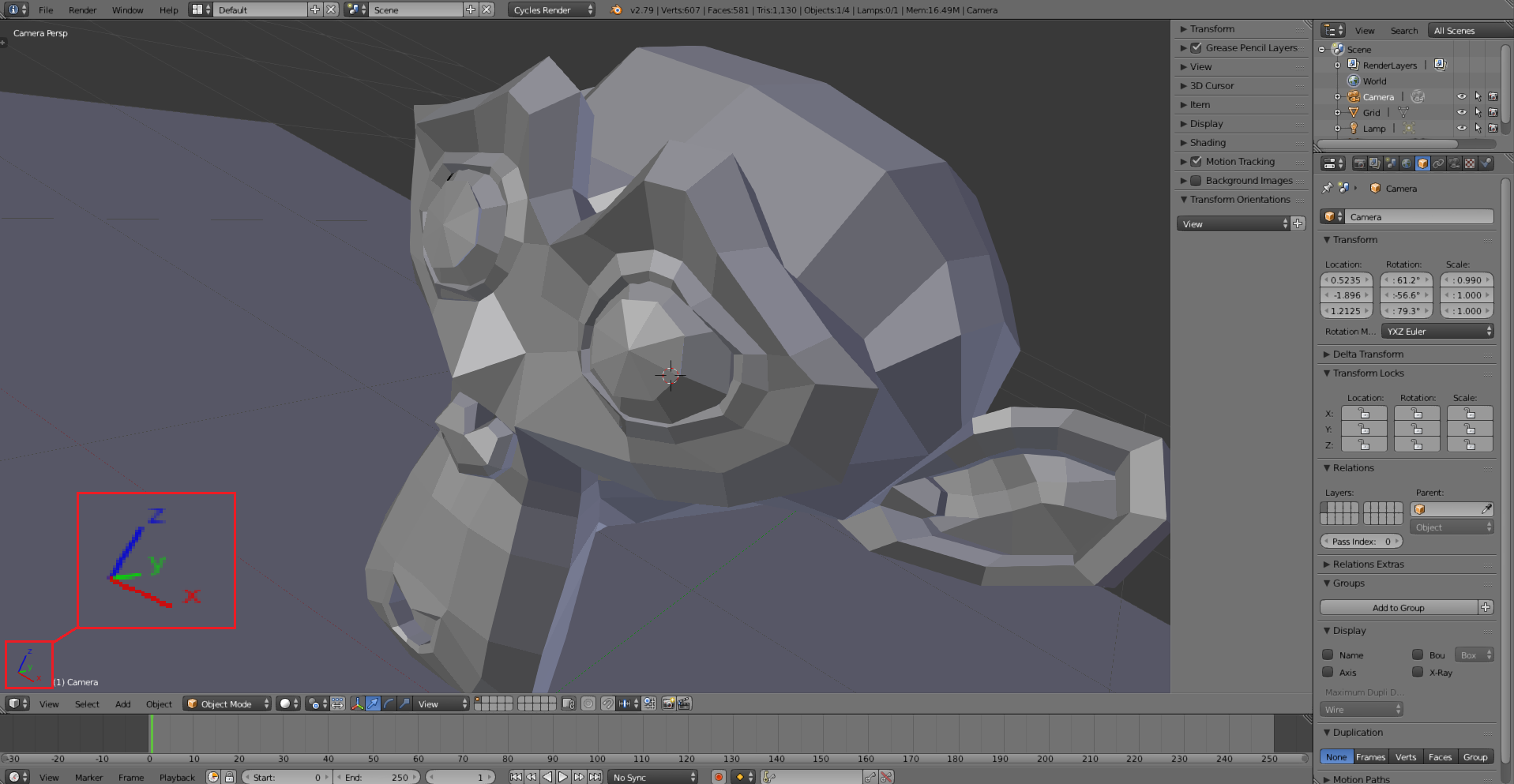Jump to first frame in timeline

pos(516,777)
